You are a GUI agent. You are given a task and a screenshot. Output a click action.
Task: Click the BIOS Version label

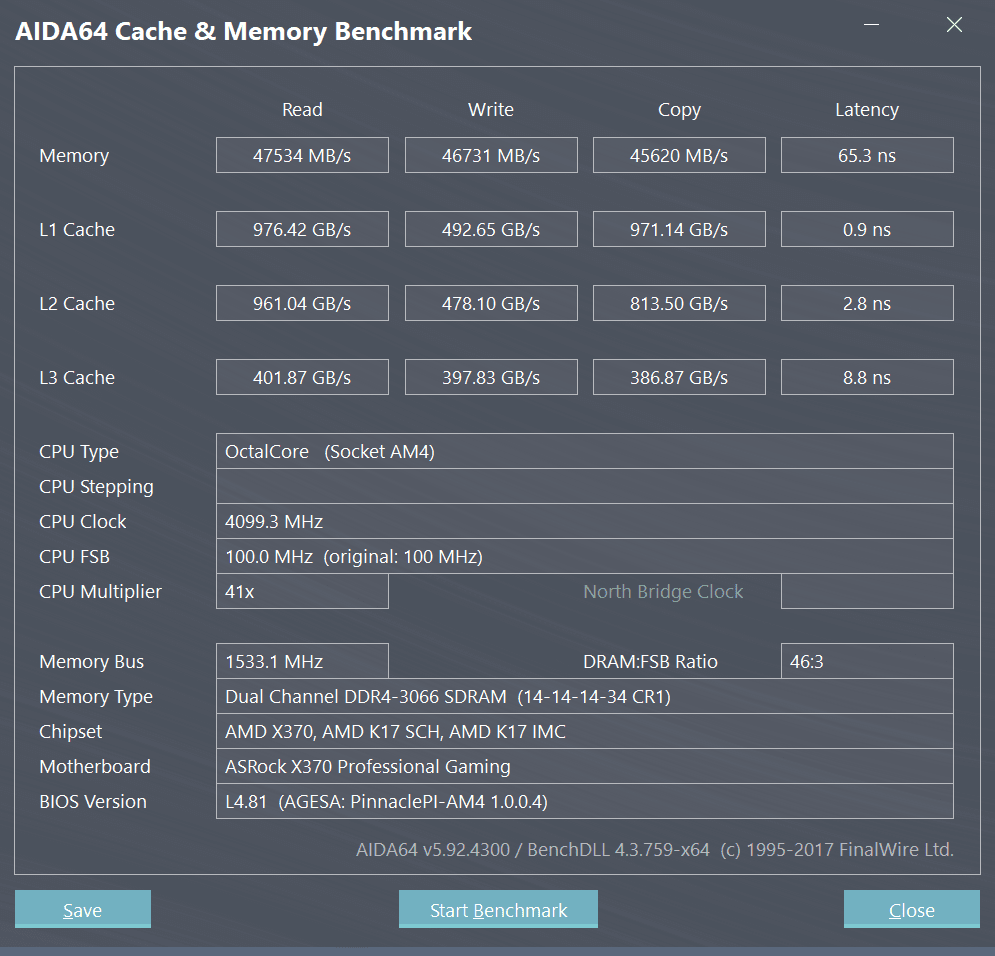click(x=93, y=801)
